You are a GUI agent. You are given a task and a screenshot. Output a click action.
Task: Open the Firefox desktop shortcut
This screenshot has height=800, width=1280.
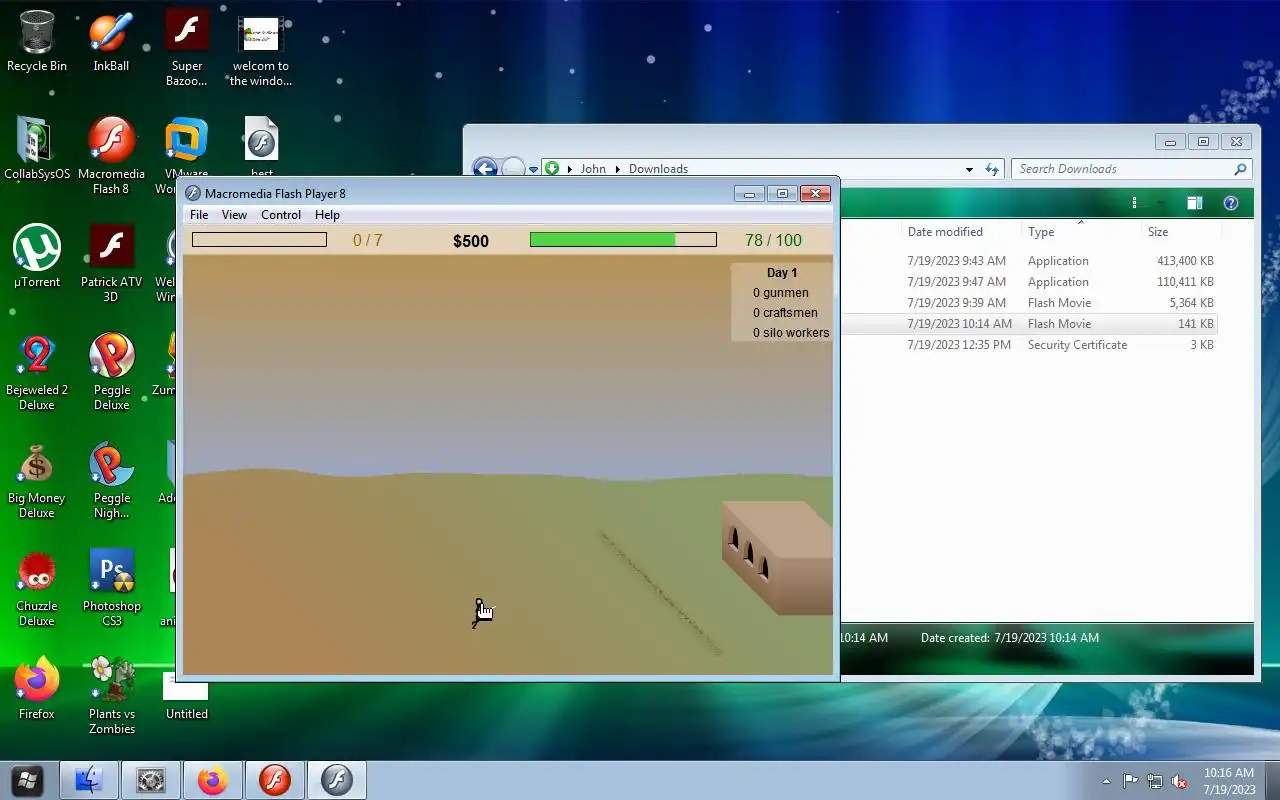pos(37,689)
